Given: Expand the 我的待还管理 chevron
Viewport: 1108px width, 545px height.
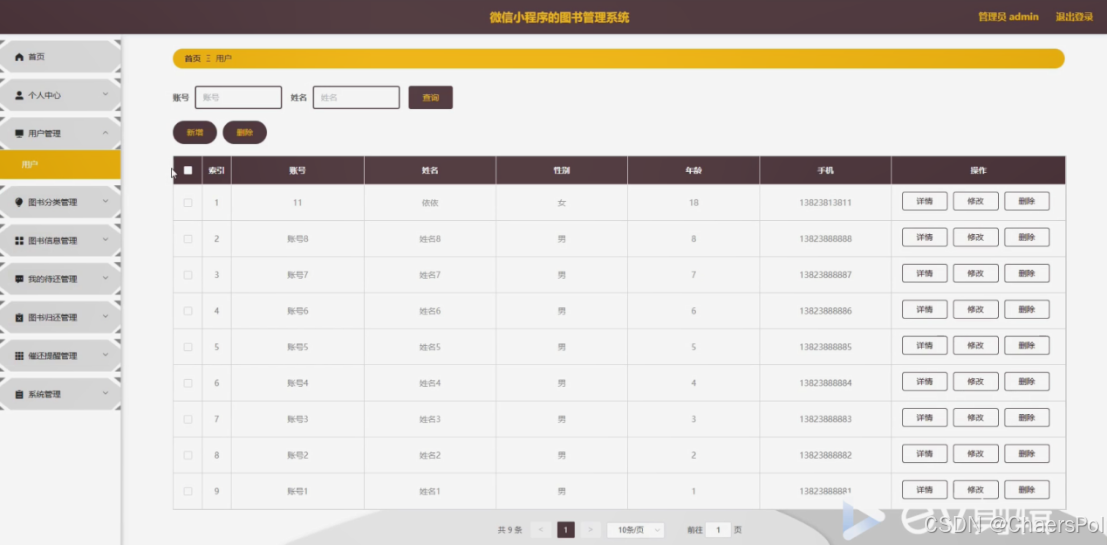Looking at the screenshot, I should point(105,279).
